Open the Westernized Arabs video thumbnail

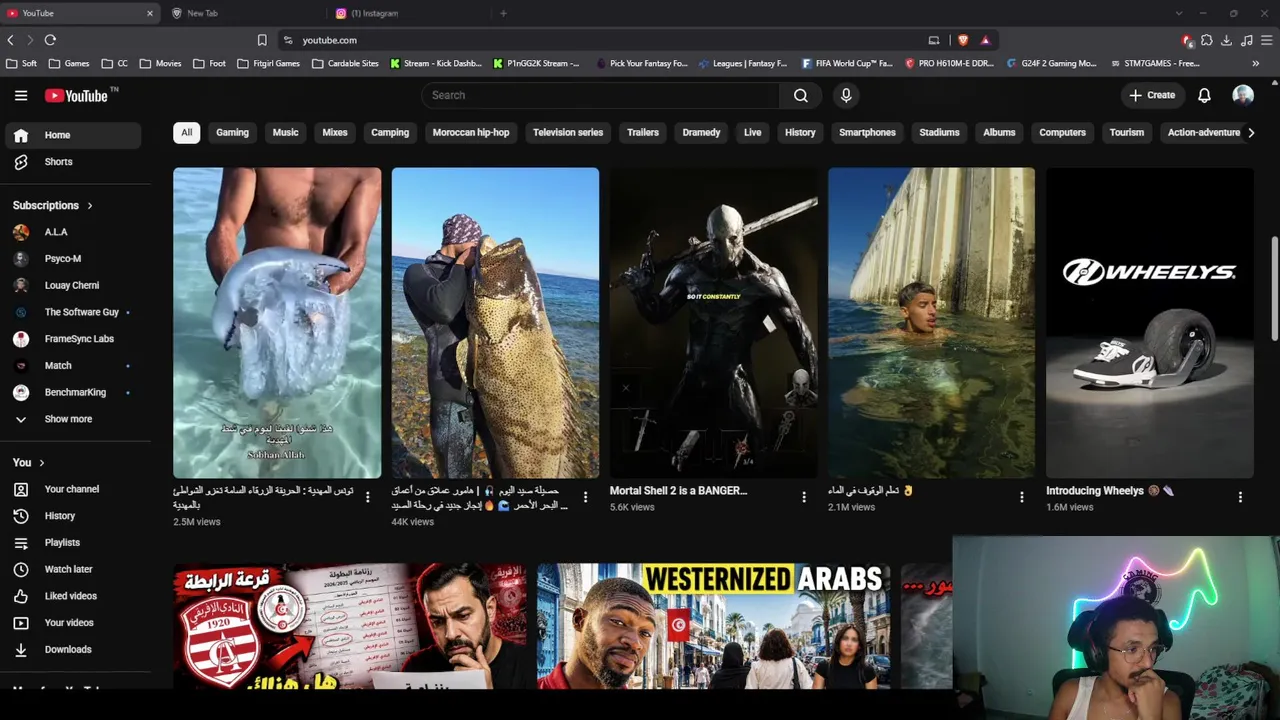(714, 626)
